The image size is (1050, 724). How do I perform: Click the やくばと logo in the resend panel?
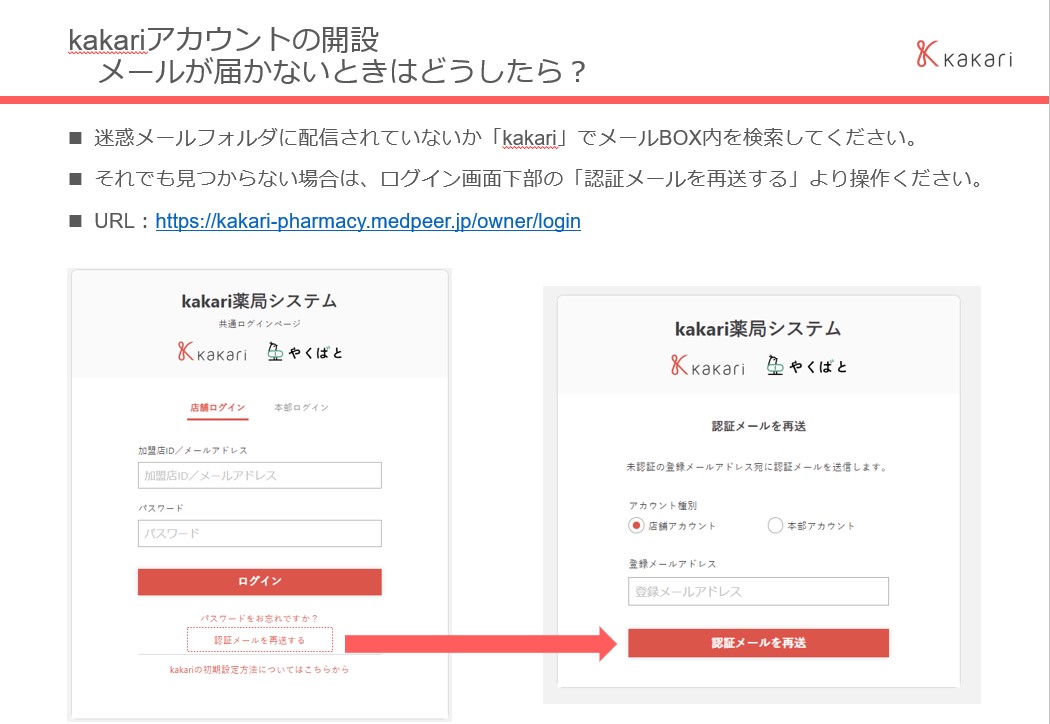807,366
